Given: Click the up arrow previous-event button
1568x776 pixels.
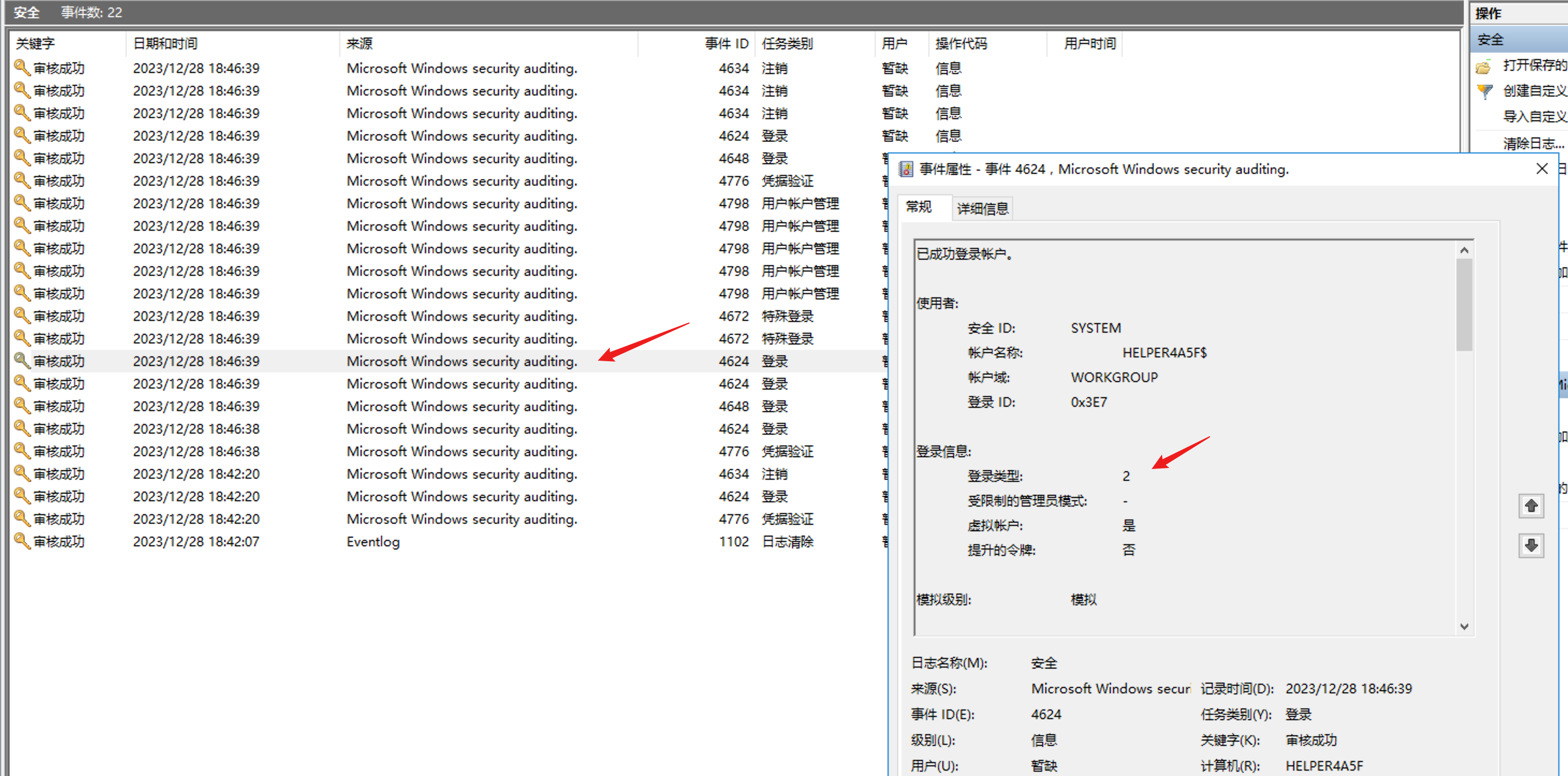Looking at the screenshot, I should click(1531, 506).
